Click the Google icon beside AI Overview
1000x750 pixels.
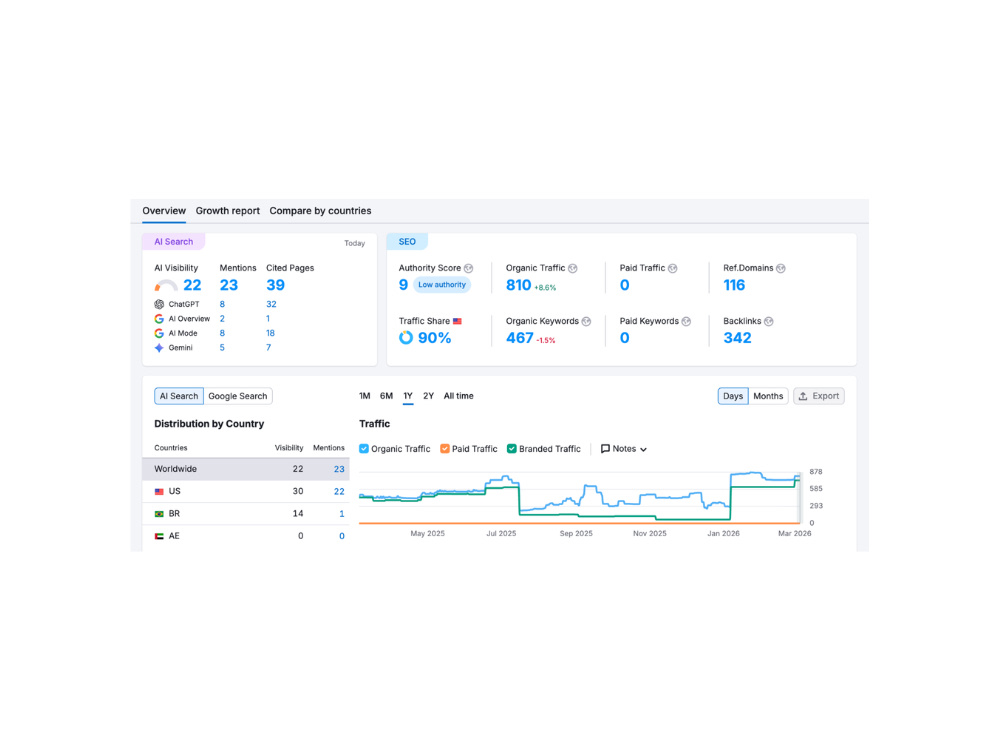point(159,319)
